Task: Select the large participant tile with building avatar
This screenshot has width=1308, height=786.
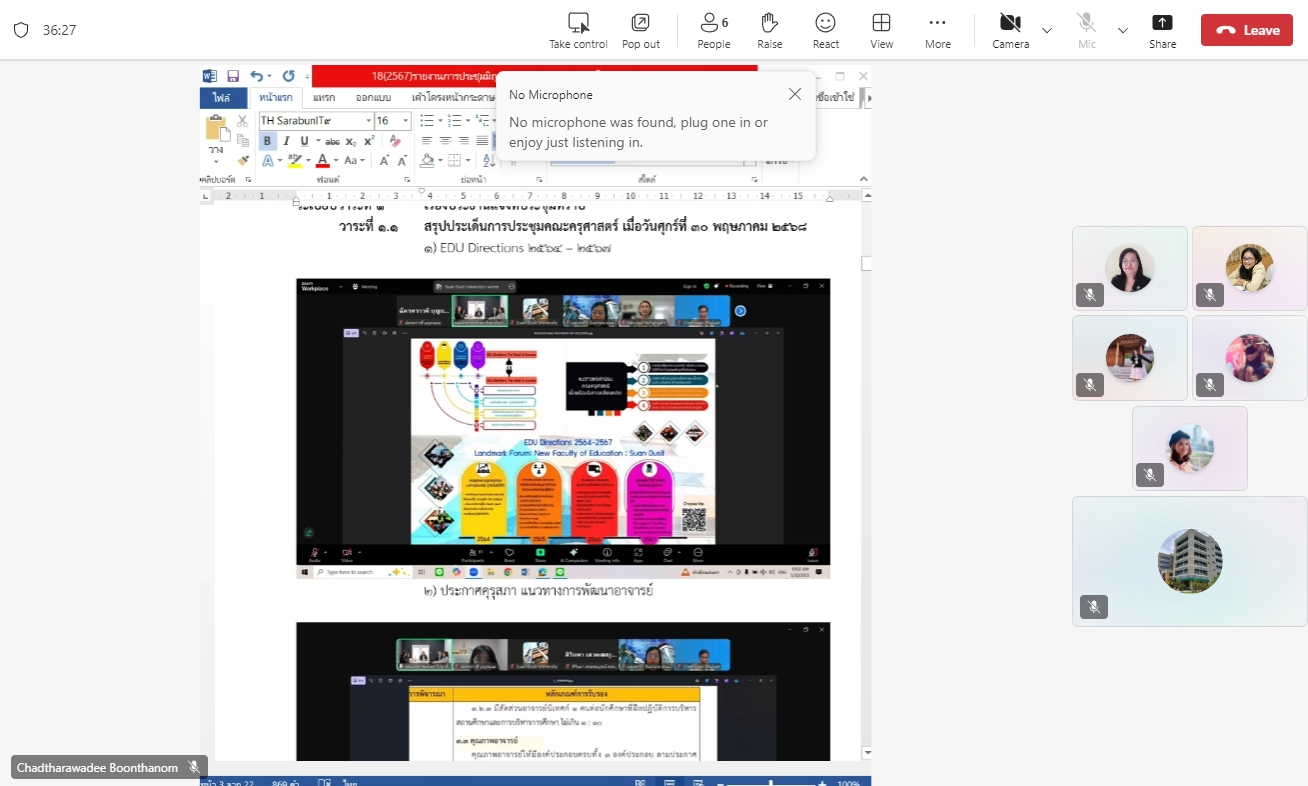Action: [1189, 561]
